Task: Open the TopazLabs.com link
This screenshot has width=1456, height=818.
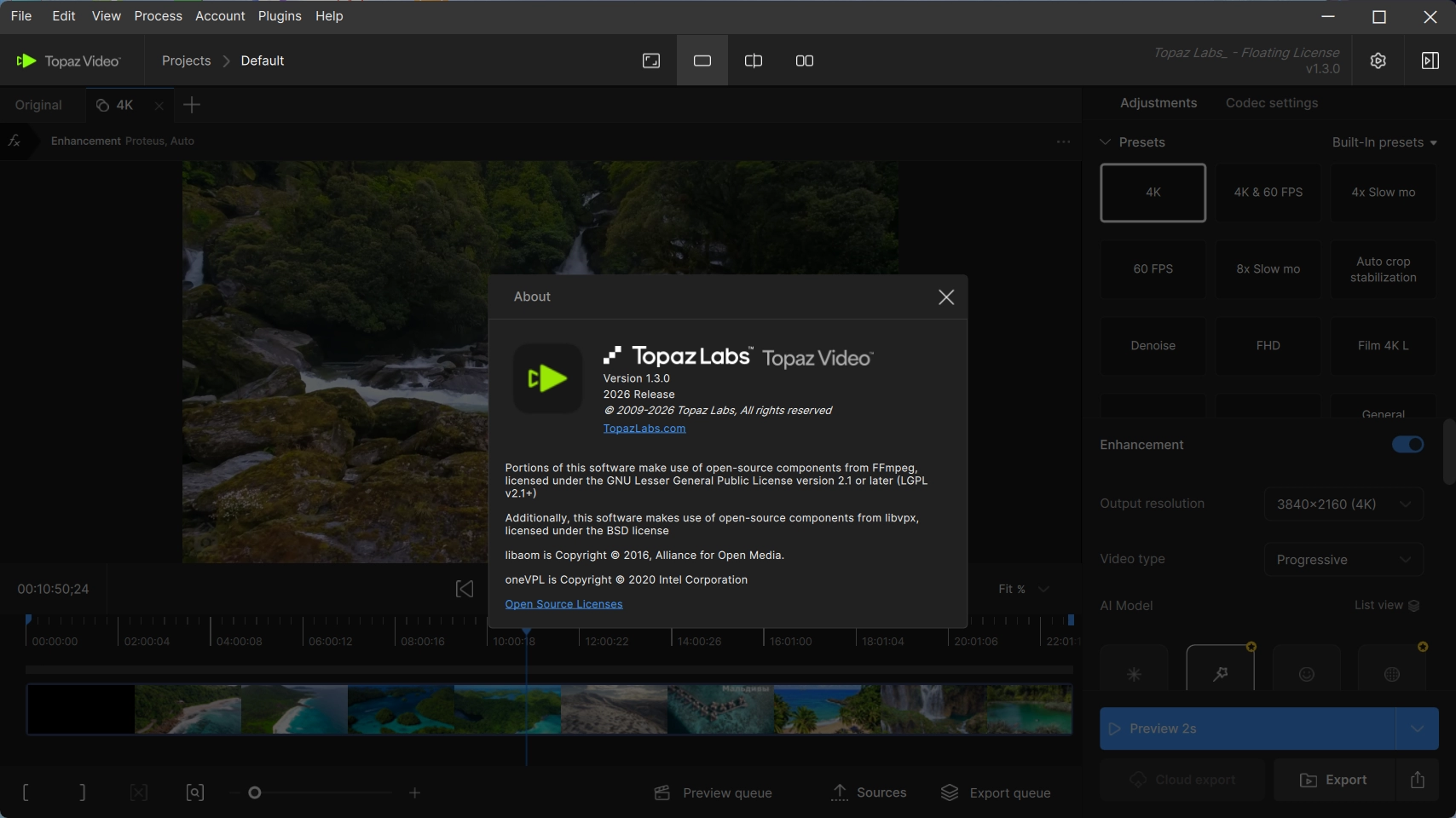Action: pyautogui.click(x=644, y=429)
